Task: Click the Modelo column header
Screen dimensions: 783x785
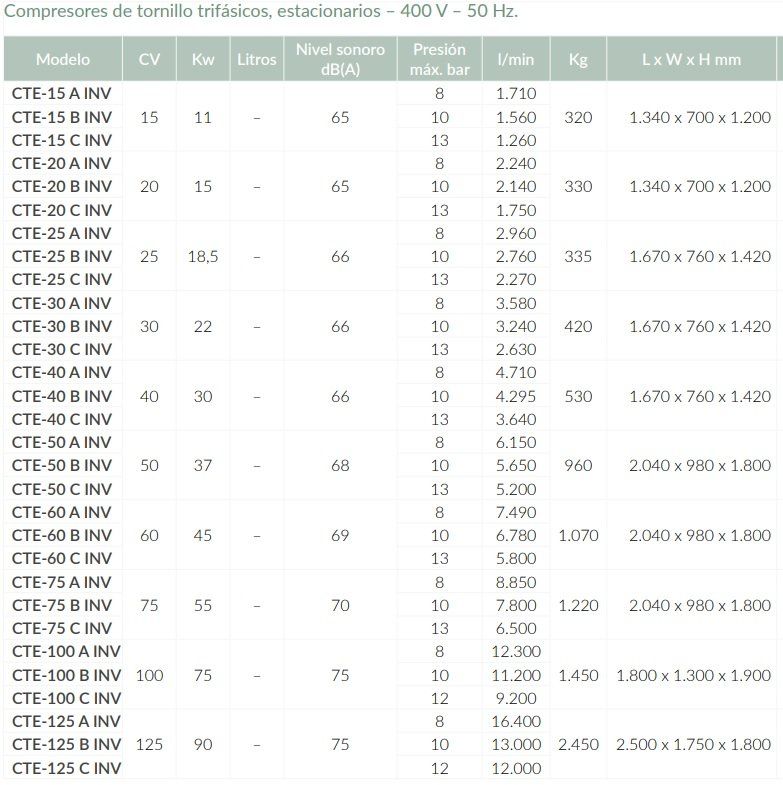Action: coord(63,59)
